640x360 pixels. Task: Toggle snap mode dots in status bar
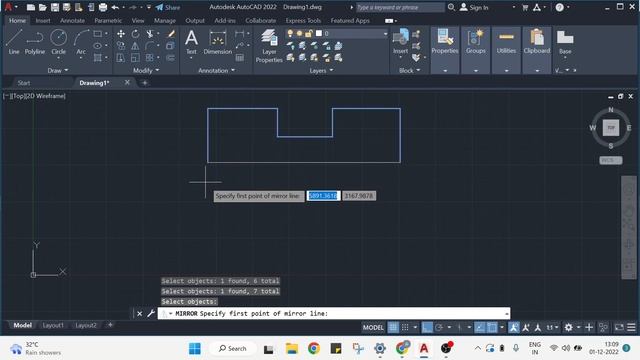[405, 327]
